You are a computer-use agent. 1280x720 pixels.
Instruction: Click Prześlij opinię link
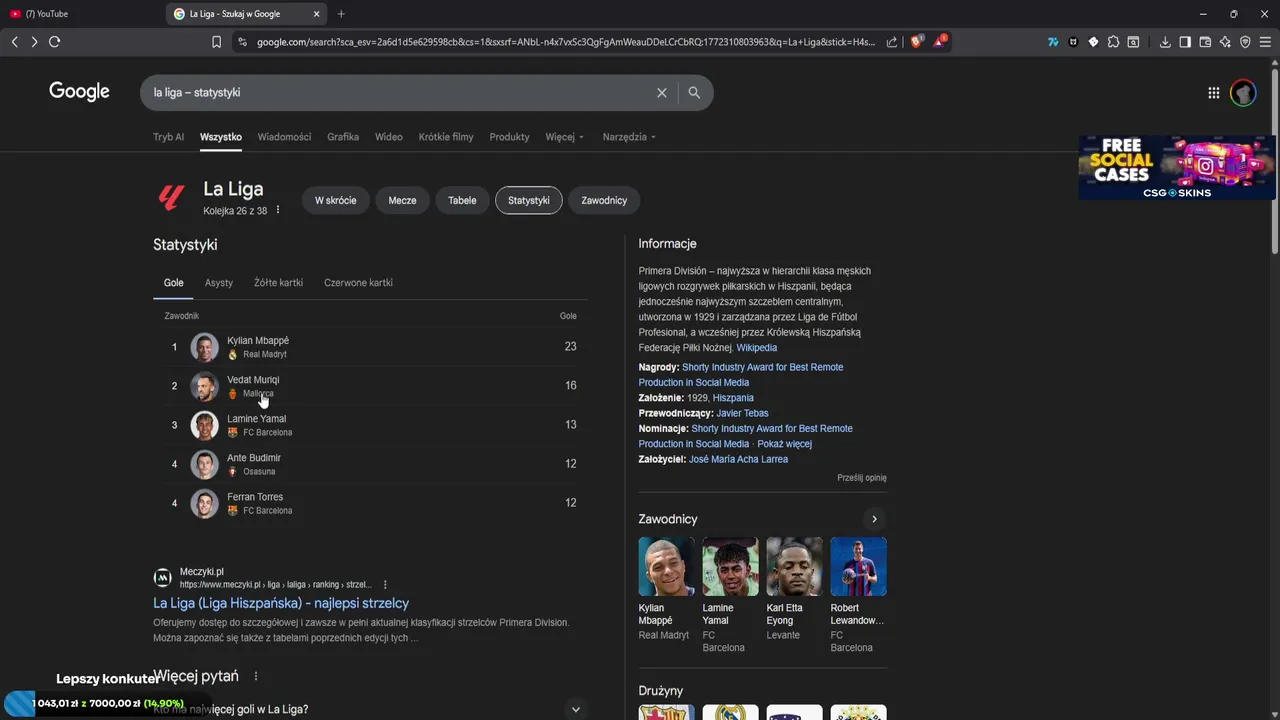coord(862,478)
